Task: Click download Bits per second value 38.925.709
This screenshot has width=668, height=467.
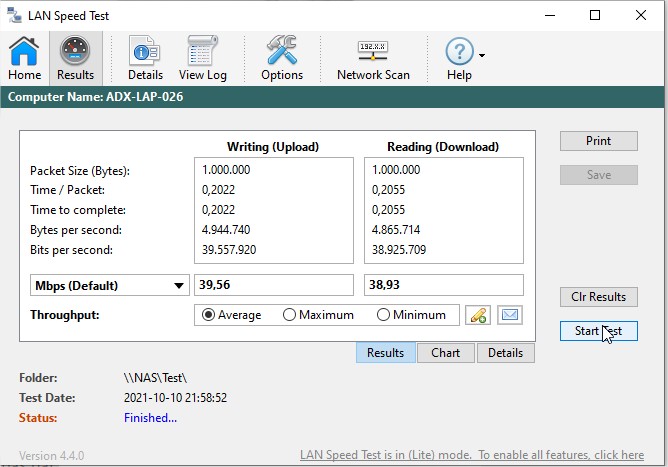Action: 399,250
